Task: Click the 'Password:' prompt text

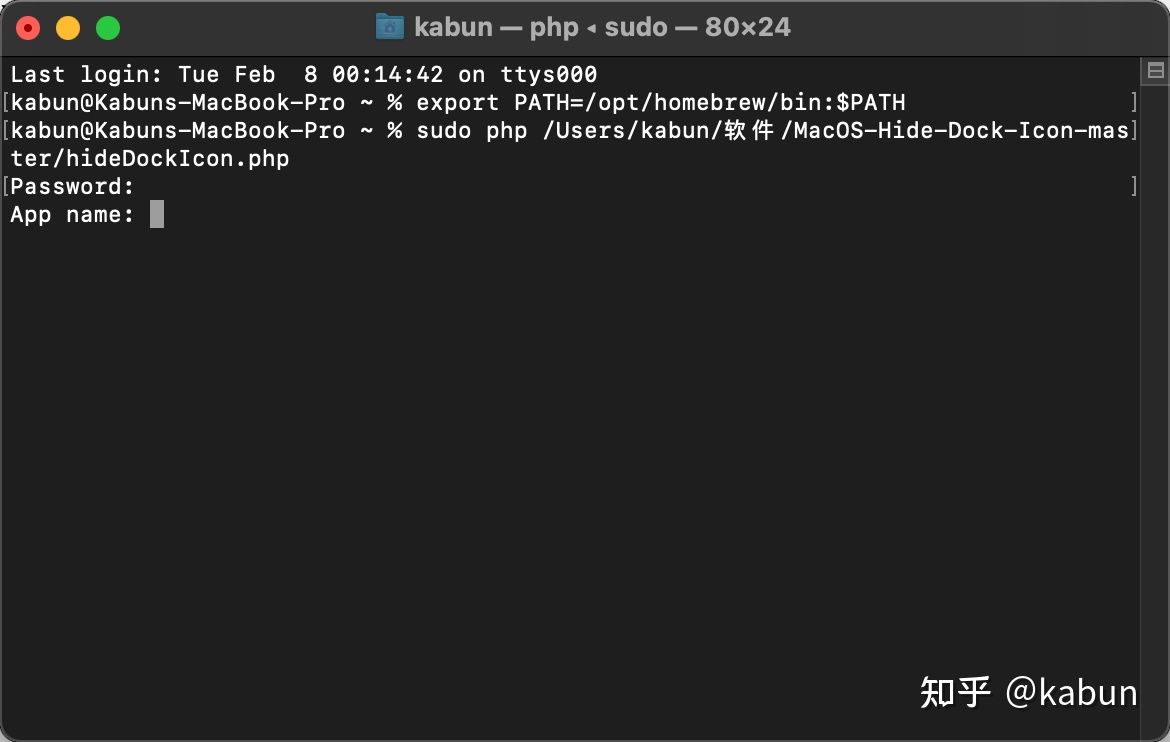Action: (x=72, y=186)
